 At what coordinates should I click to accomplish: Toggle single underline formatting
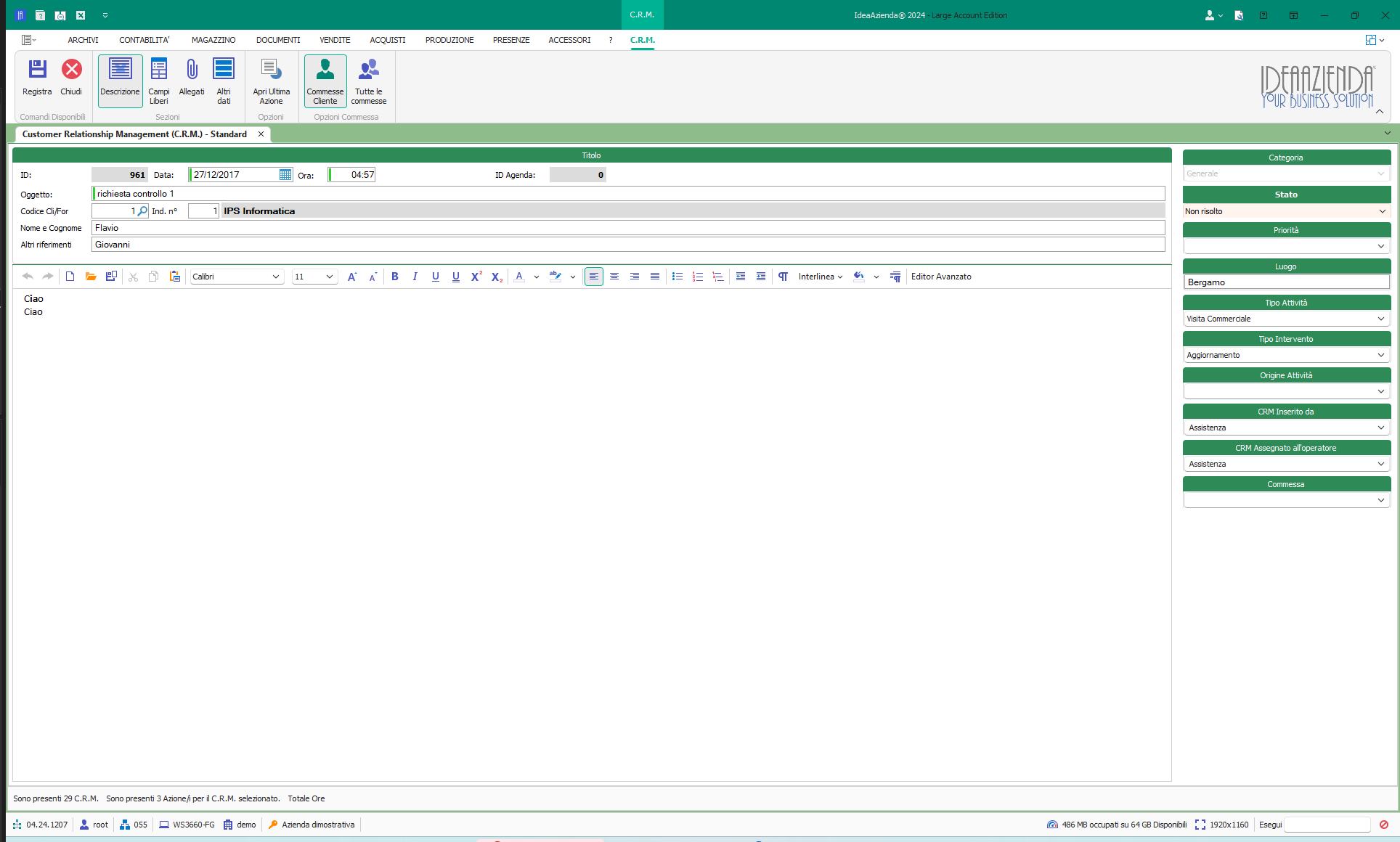click(x=436, y=277)
